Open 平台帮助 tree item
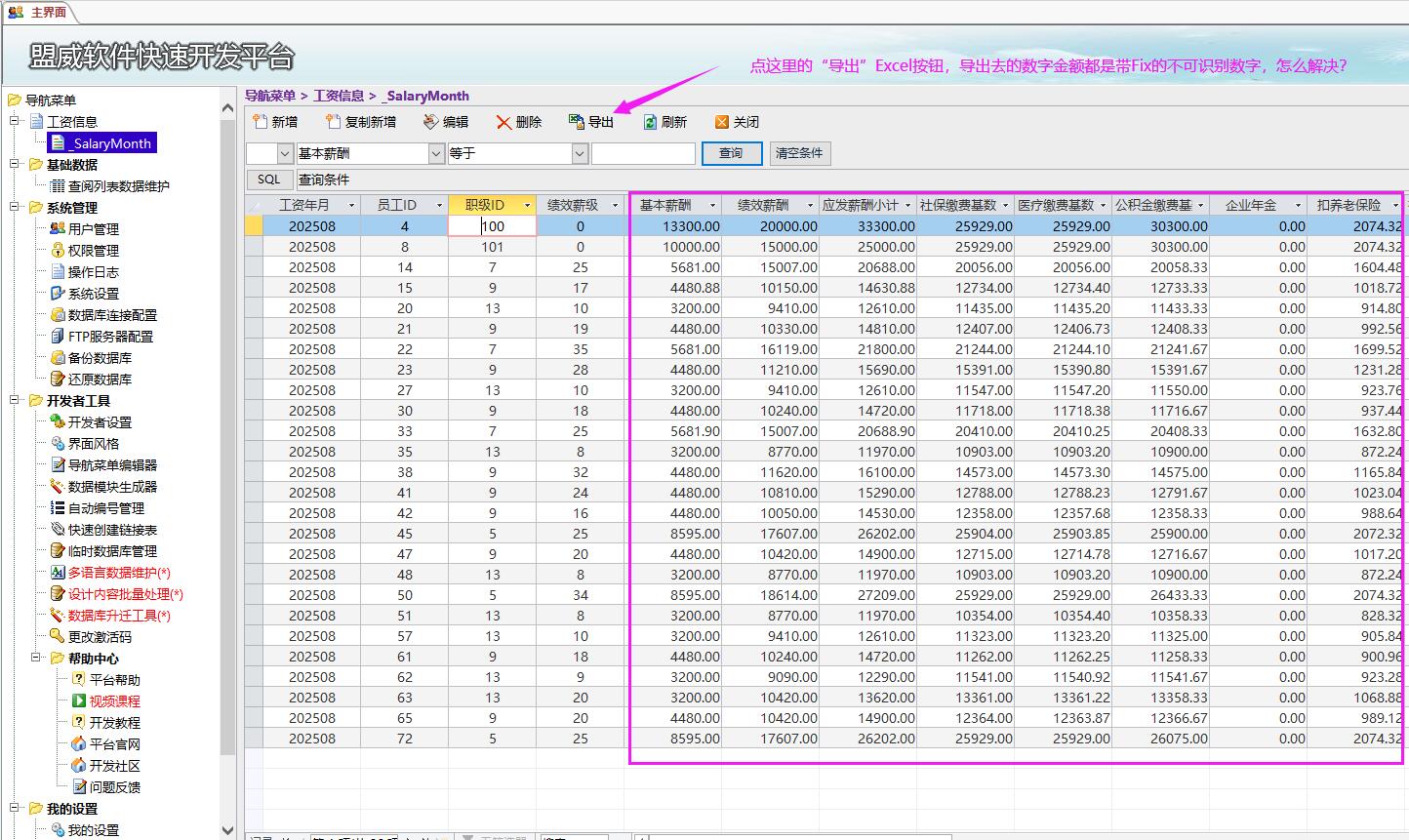Screen dimensions: 1409x840 (114, 680)
